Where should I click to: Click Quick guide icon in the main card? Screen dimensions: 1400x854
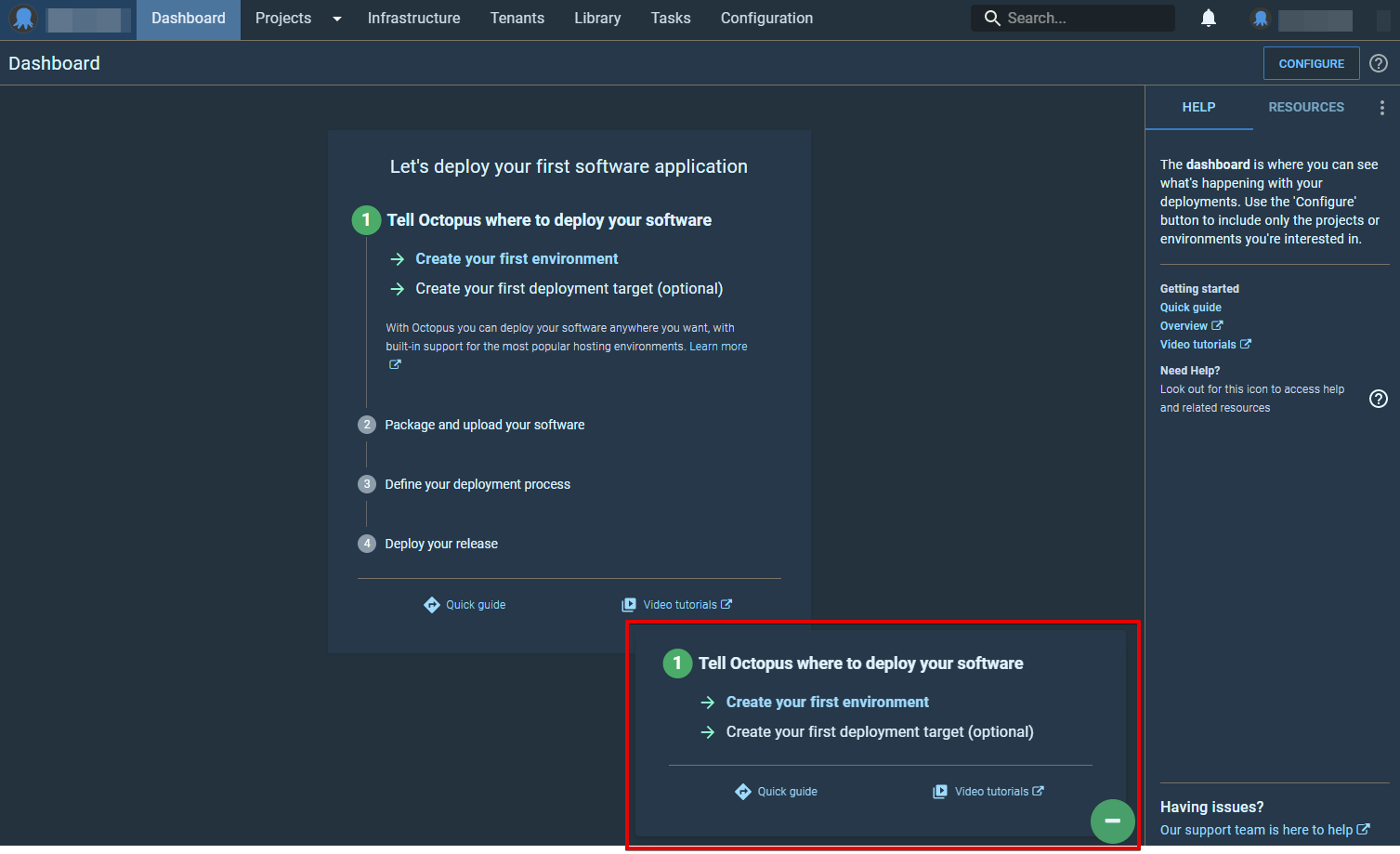coord(432,605)
